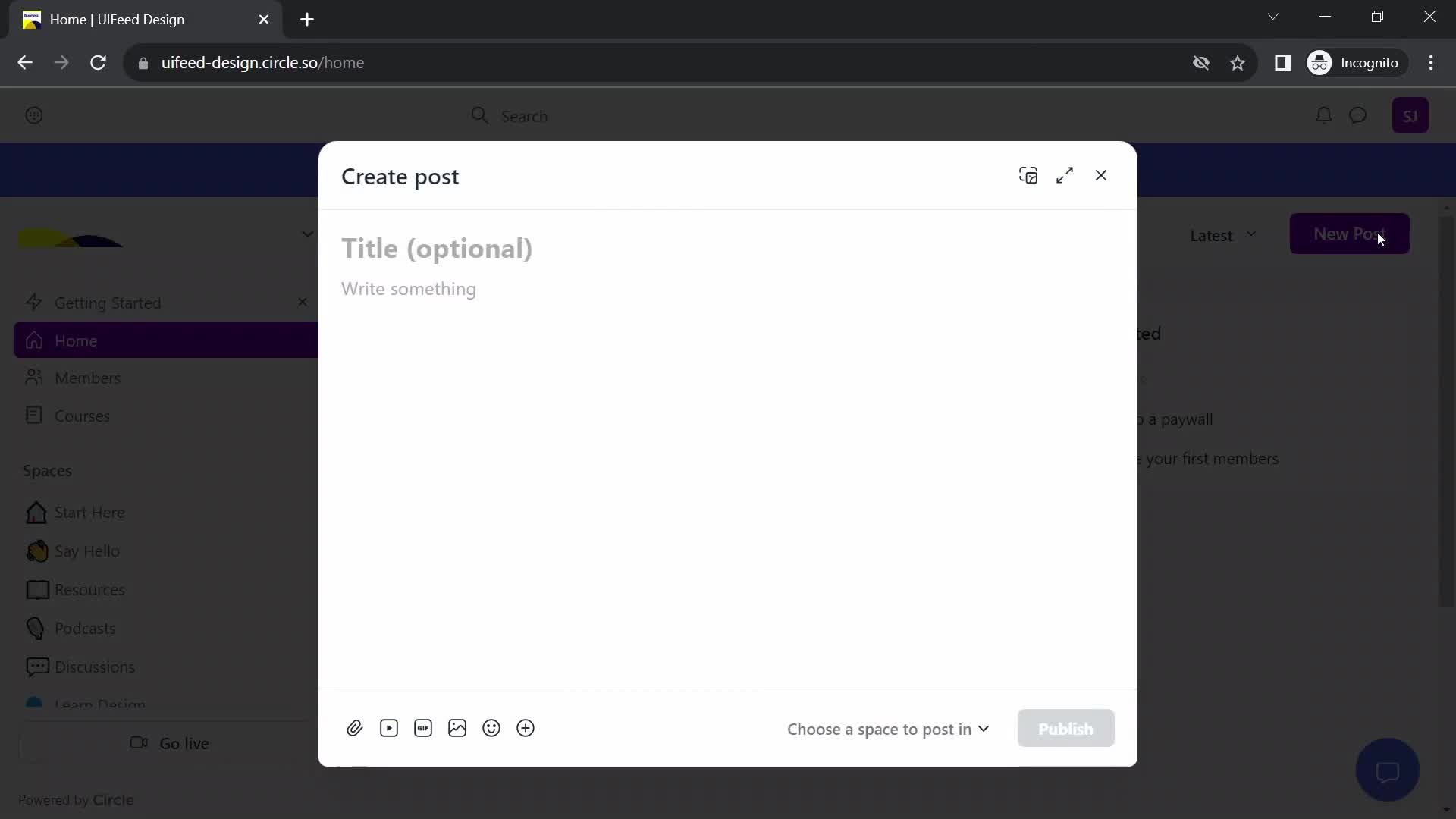The image size is (1456, 819).
Task: Click the image upload icon
Action: pos(457,728)
